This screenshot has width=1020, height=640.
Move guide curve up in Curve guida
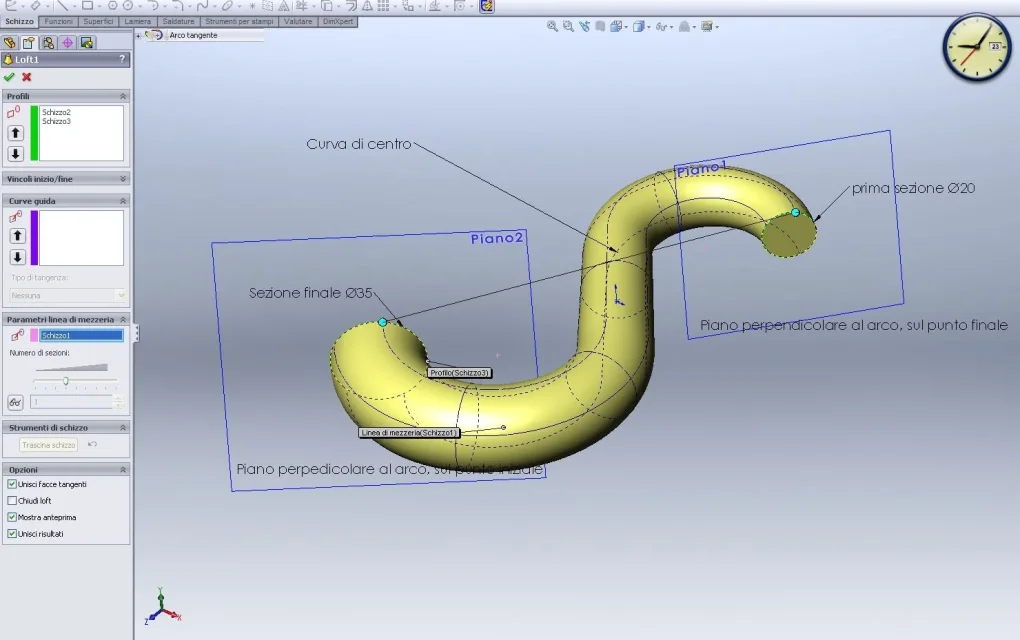18,235
